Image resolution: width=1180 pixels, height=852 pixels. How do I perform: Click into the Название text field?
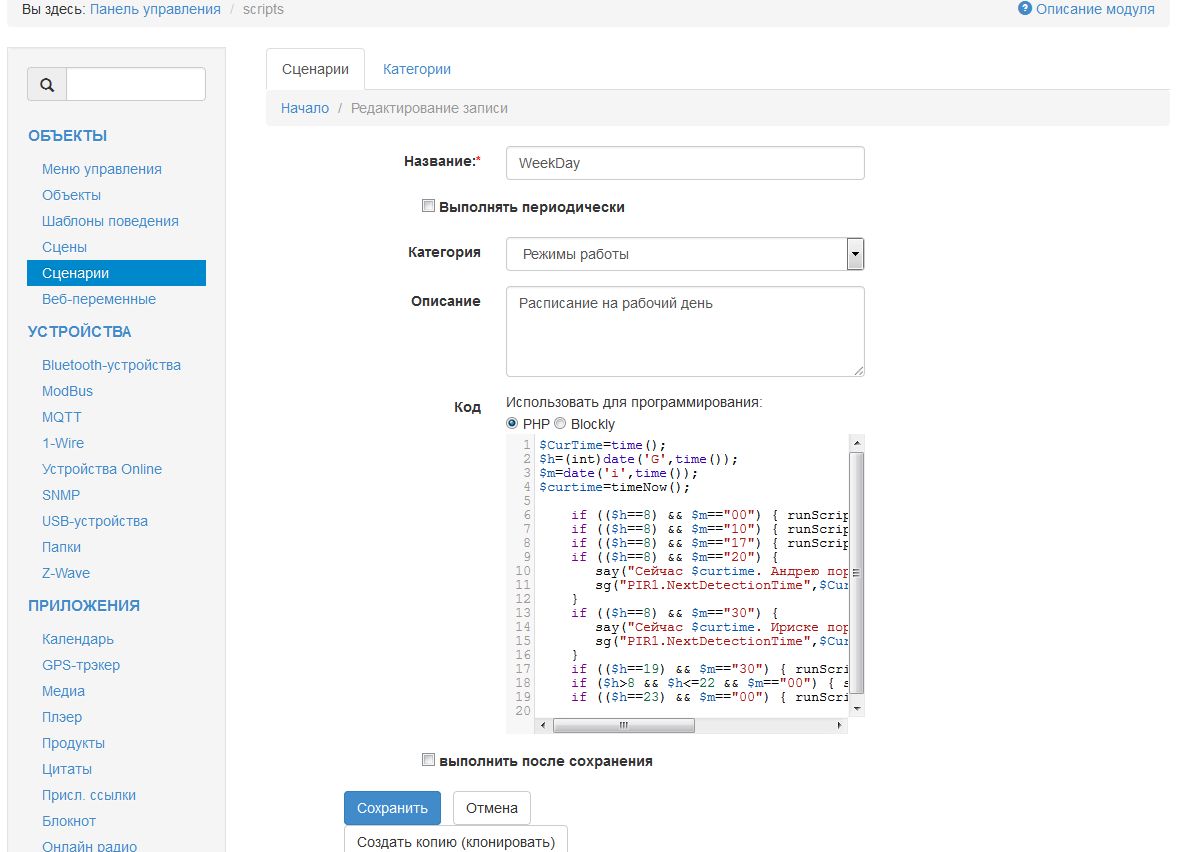[x=684, y=163]
